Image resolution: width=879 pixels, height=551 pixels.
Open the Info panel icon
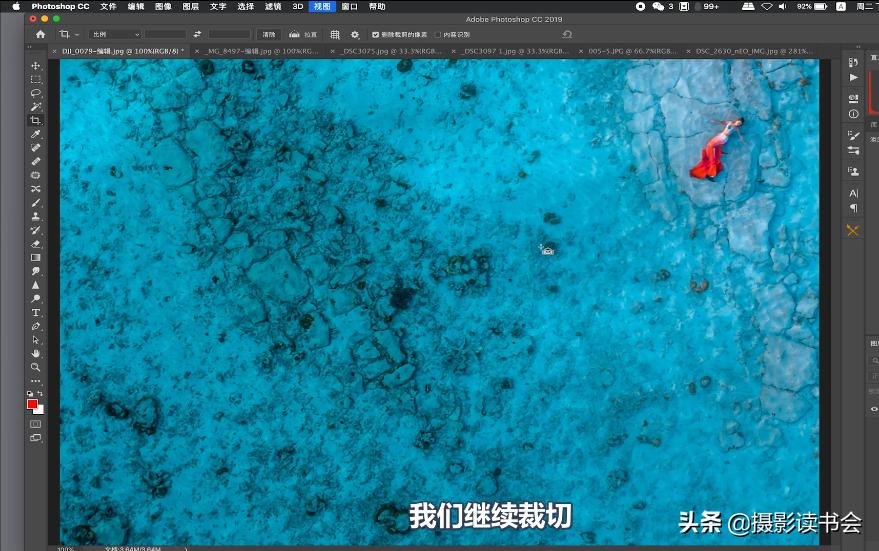[853, 114]
